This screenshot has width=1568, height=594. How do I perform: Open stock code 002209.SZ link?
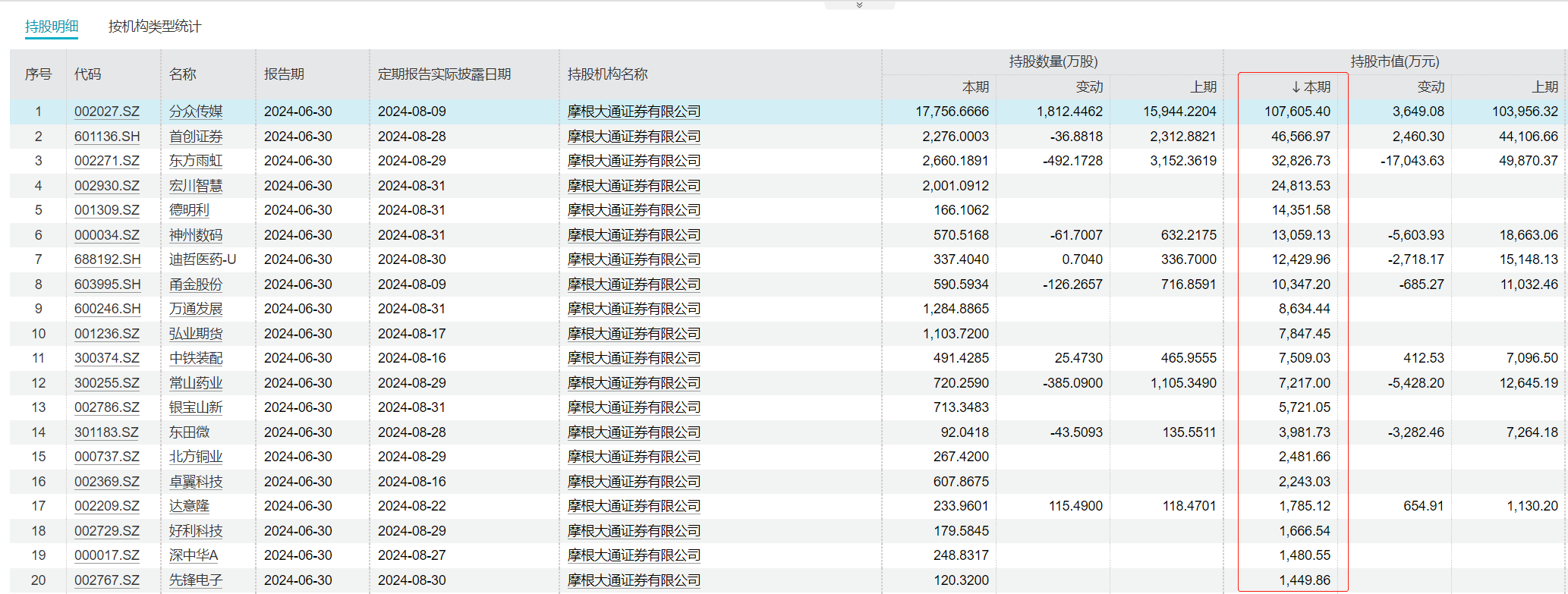[107, 506]
